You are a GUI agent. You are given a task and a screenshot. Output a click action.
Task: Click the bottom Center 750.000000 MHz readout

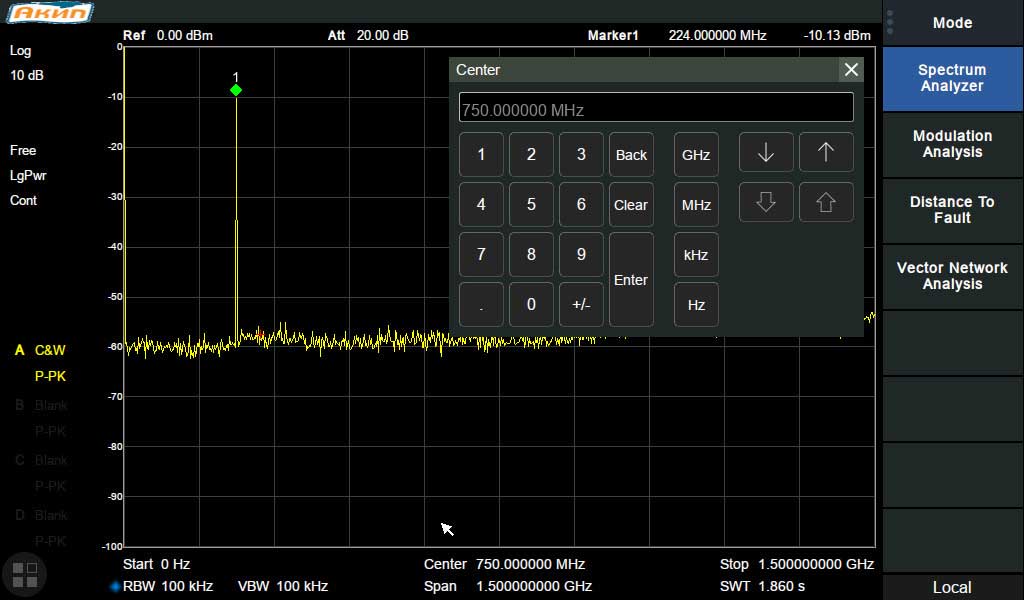coord(504,564)
